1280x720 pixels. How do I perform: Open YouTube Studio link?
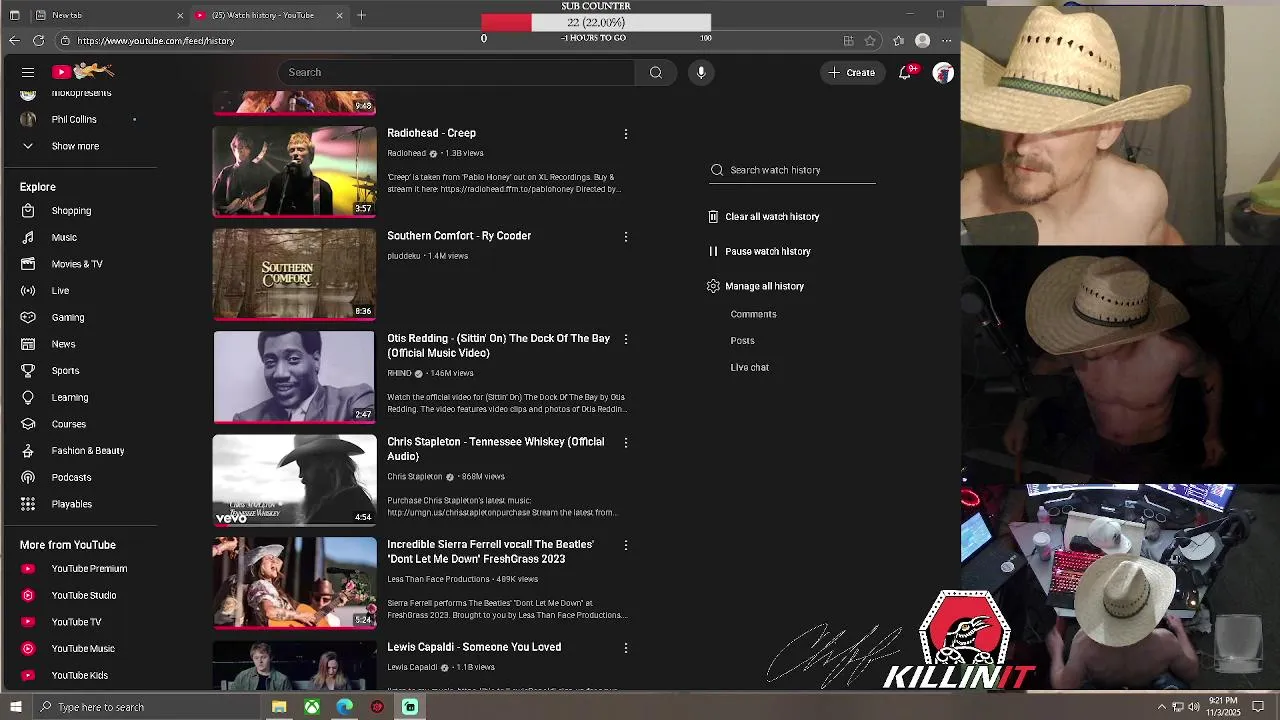tap(84, 595)
